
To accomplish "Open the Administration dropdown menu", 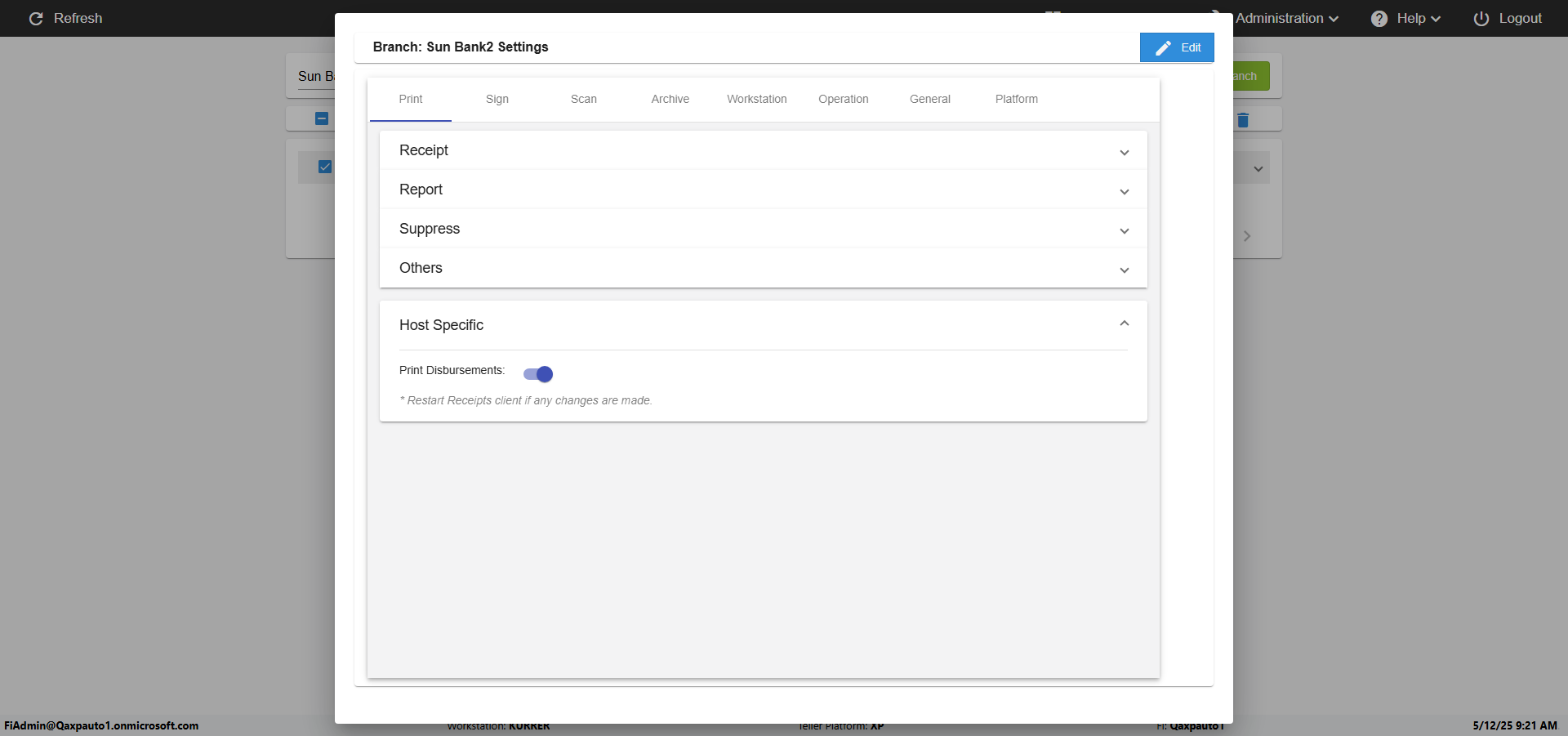I will click(x=1286, y=19).
